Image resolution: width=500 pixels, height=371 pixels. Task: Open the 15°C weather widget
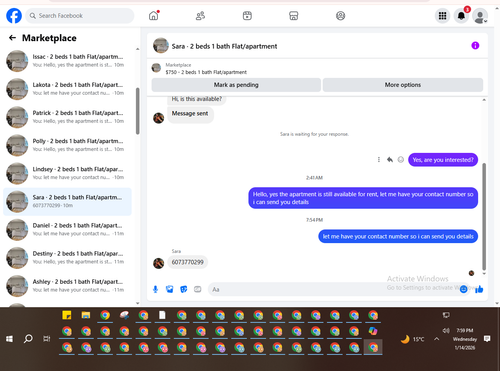[413, 339]
